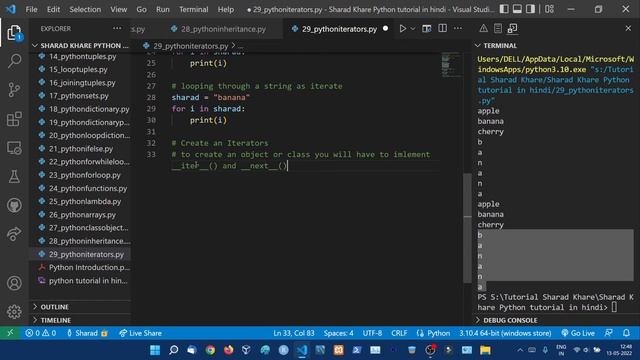
Task: Open Explorer Views and More Actions
Action: click(117, 28)
